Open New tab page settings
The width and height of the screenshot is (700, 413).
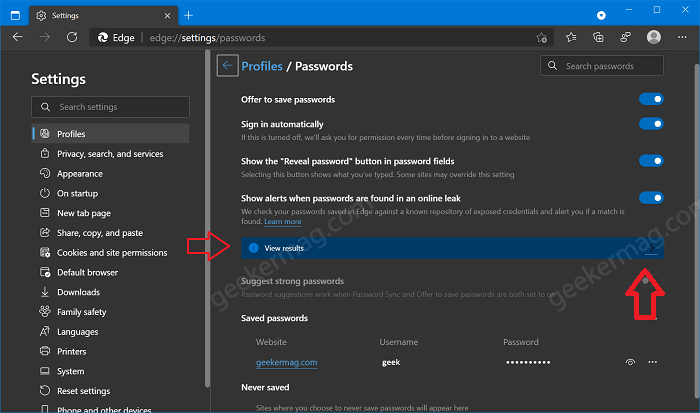tap(110, 213)
